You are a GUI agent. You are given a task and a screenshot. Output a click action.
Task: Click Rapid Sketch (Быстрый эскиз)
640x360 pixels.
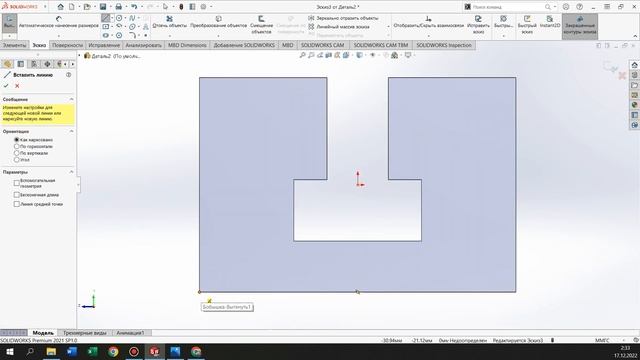pos(527,25)
